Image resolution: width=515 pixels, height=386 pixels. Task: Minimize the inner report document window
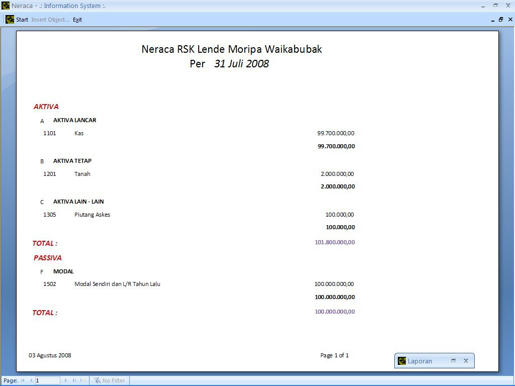coord(493,20)
